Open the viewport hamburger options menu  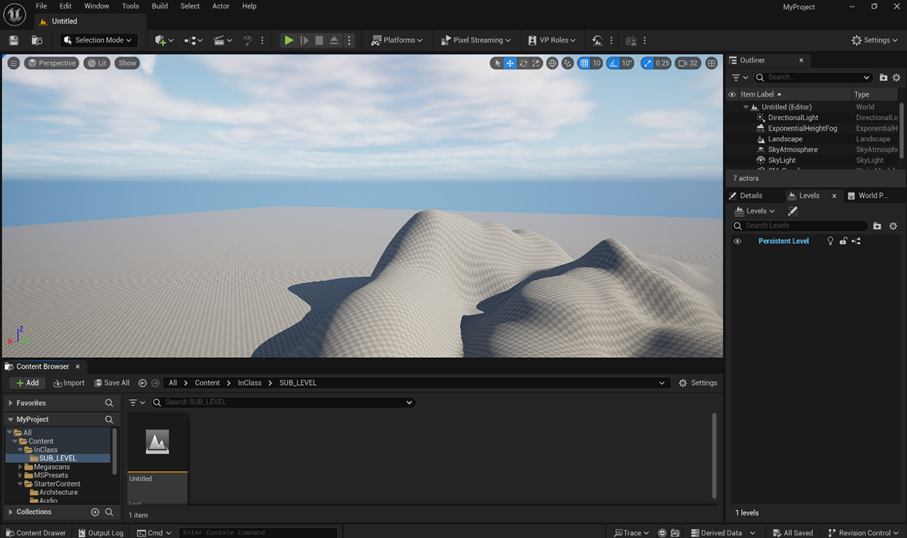click(x=13, y=63)
